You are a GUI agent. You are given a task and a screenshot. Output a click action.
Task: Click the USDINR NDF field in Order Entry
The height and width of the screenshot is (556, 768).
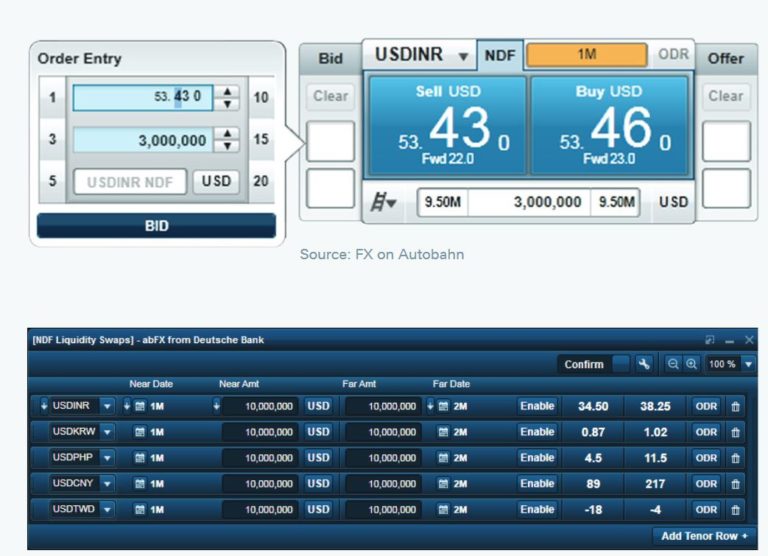(x=130, y=182)
